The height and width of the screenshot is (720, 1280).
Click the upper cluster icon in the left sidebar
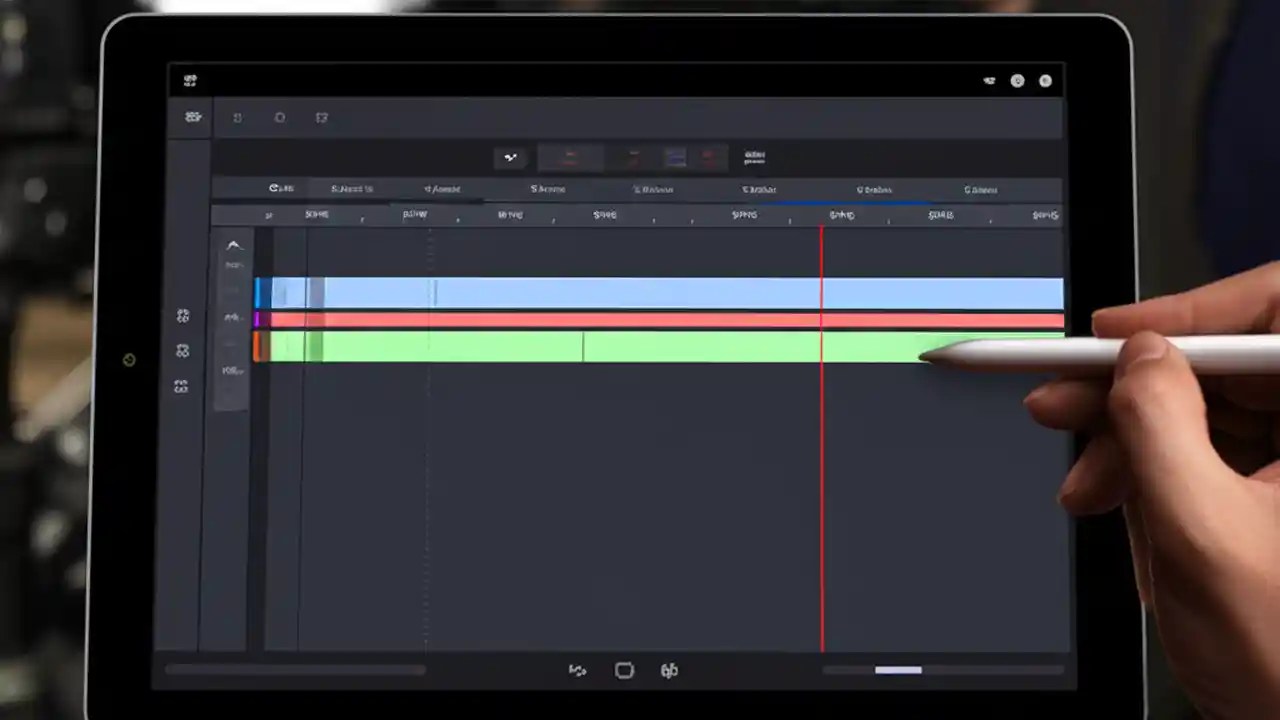coord(183,315)
